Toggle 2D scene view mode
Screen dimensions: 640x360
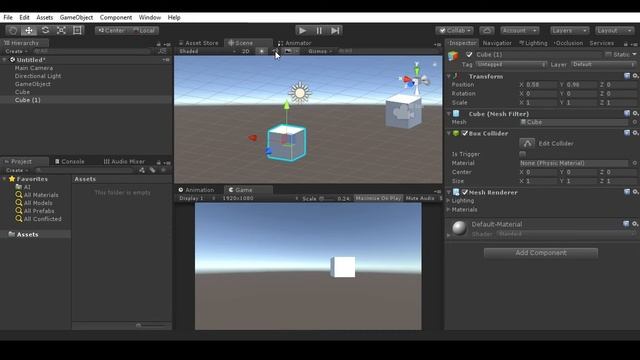(245, 51)
